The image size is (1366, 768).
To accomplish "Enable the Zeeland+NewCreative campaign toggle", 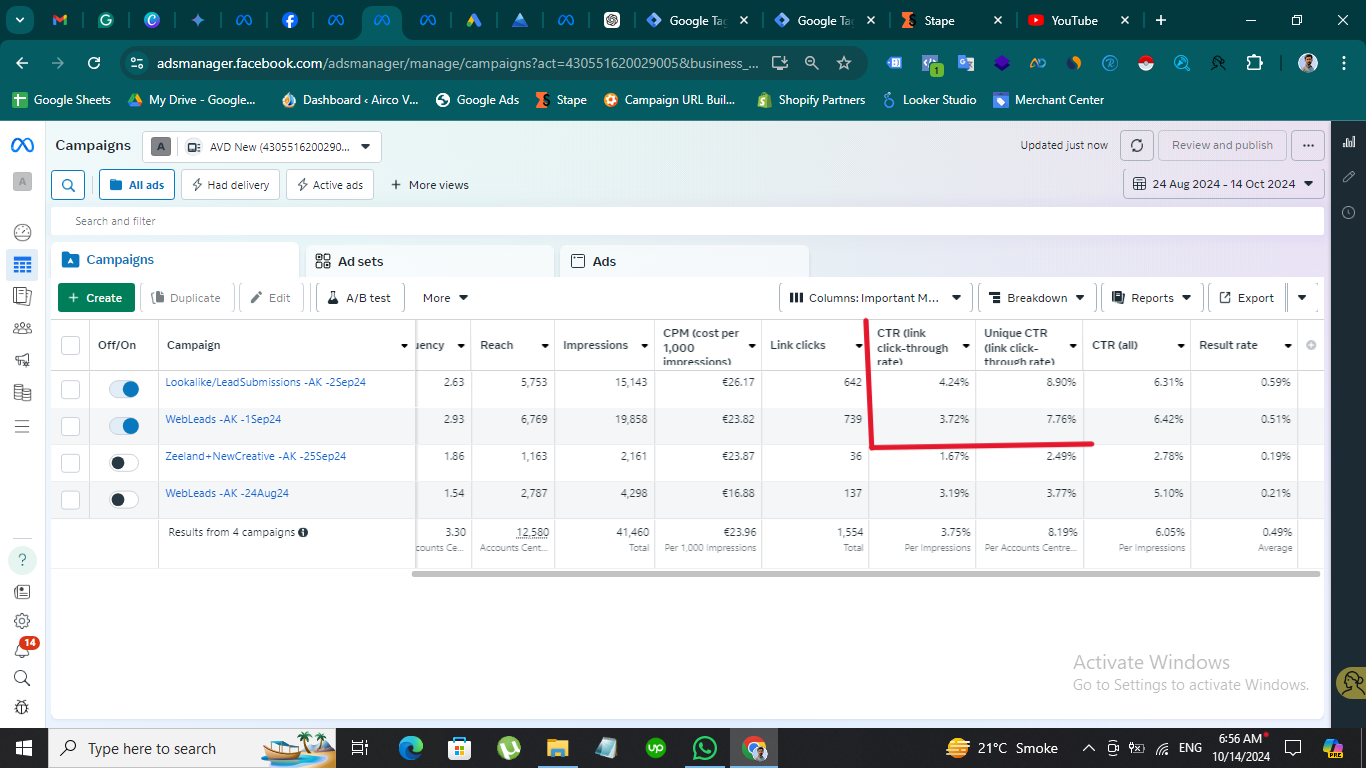I will pyautogui.click(x=124, y=463).
